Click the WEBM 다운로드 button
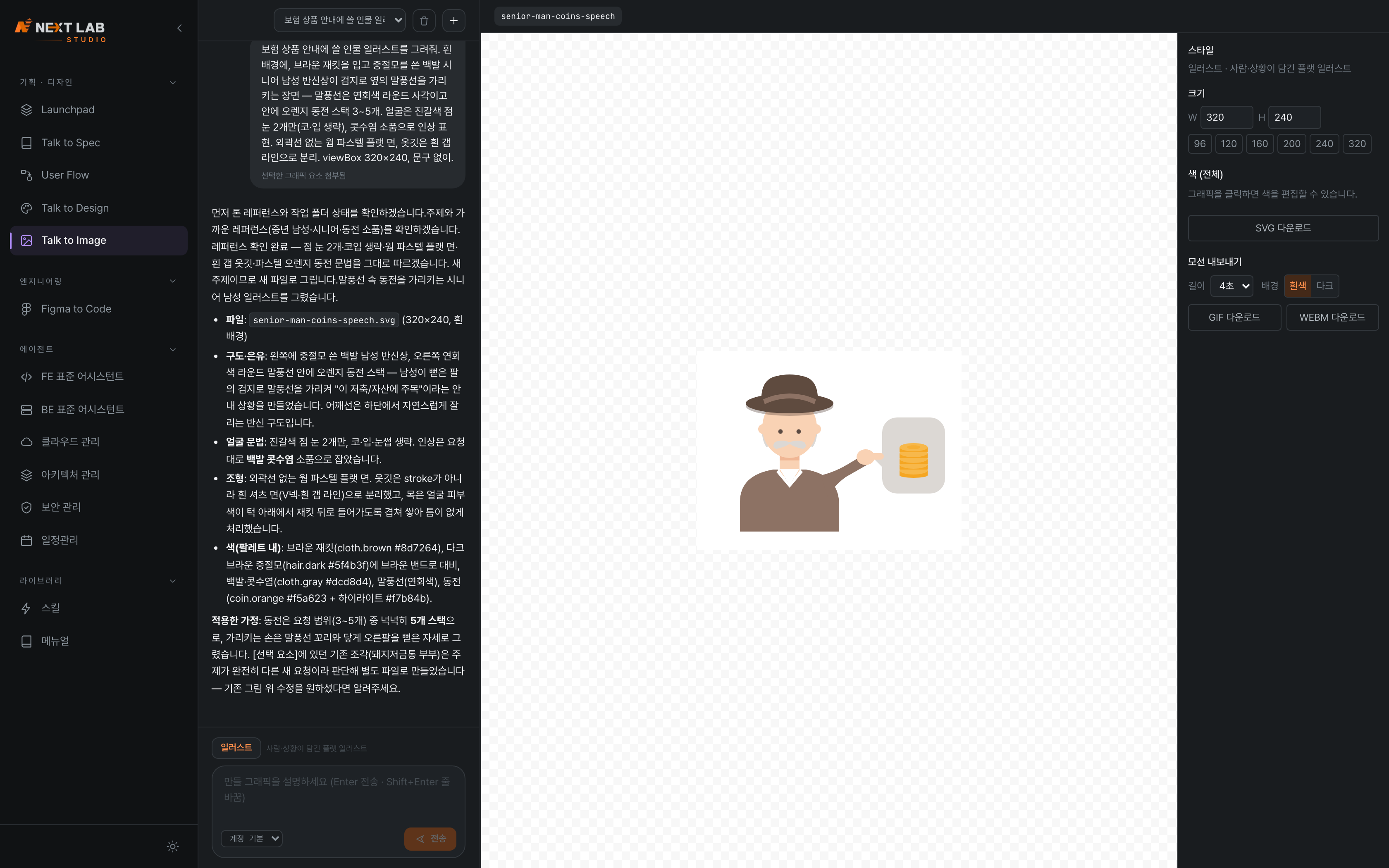Image resolution: width=1389 pixels, height=868 pixels. pyautogui.click(x=1332, y=317)
